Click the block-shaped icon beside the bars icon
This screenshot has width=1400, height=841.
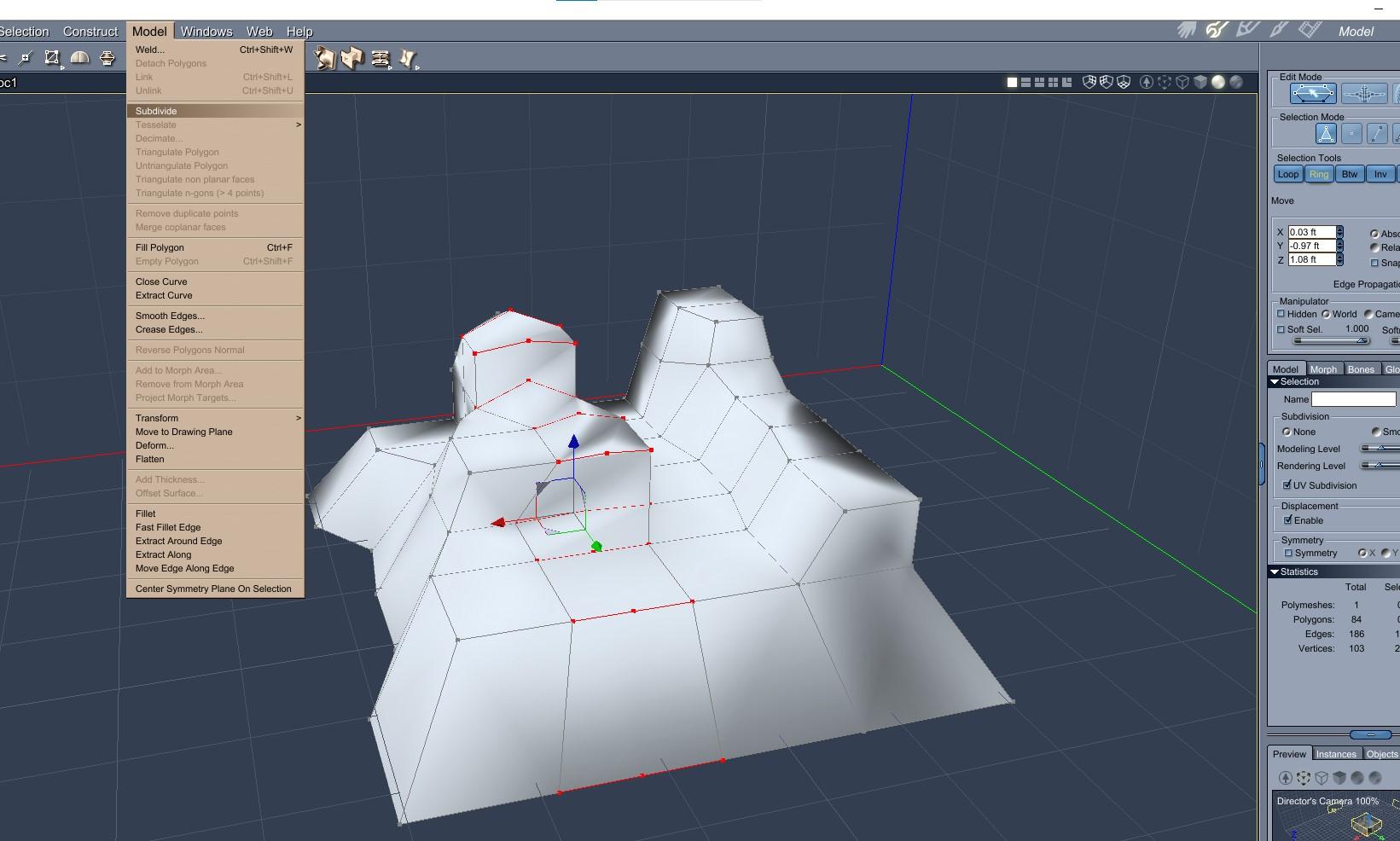click(x=351, y=58)
